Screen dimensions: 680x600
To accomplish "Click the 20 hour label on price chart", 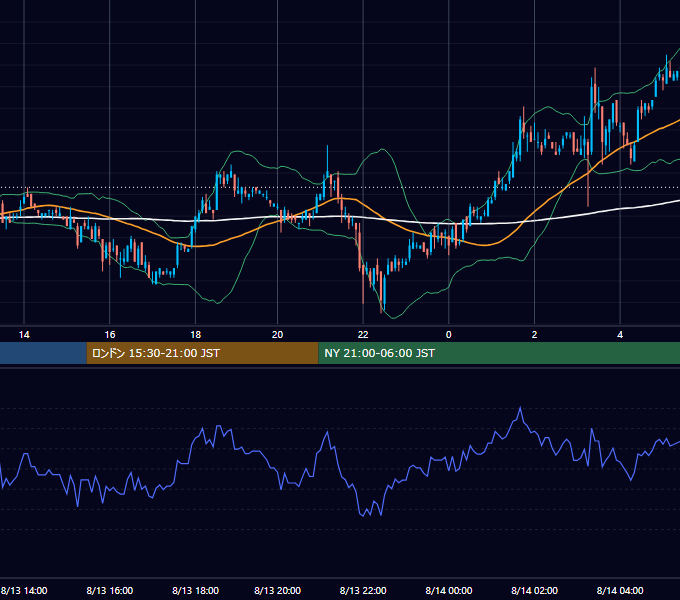I will [x=278, y=335].
